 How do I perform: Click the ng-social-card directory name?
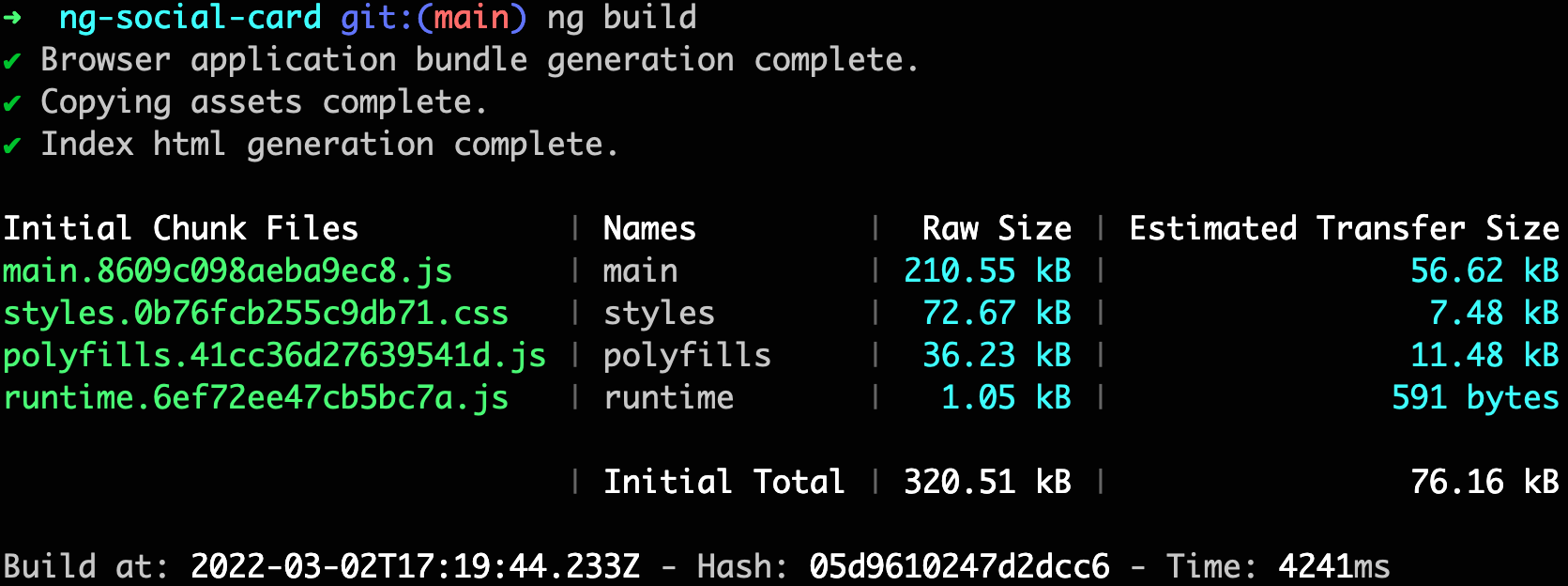190,18
